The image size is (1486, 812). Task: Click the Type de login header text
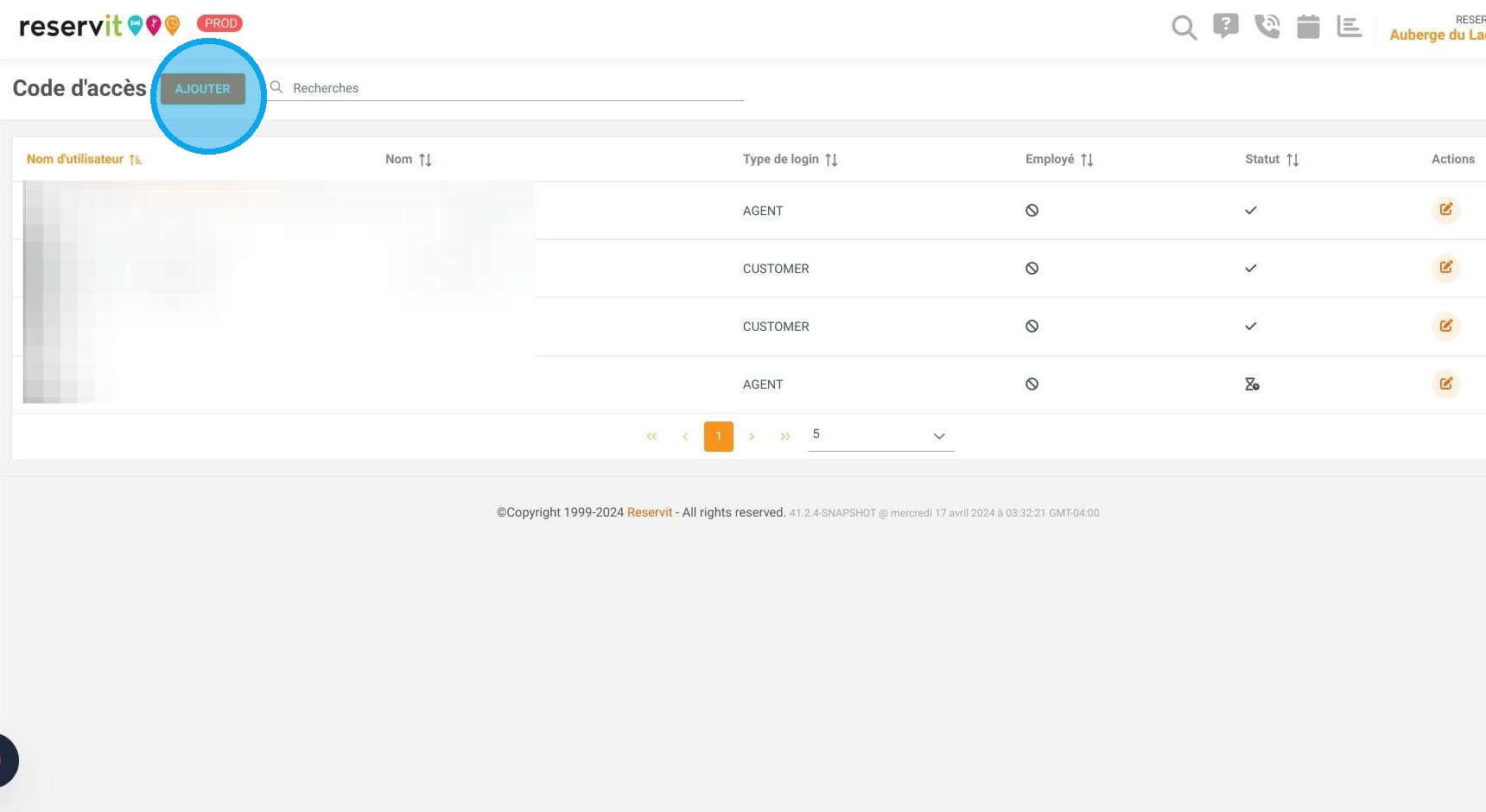click(780, 159)
